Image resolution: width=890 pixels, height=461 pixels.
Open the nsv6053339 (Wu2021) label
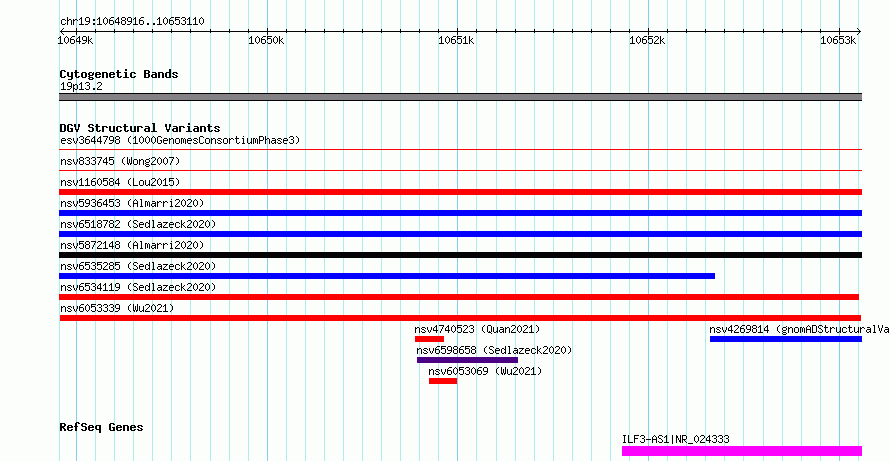point(117,308)
